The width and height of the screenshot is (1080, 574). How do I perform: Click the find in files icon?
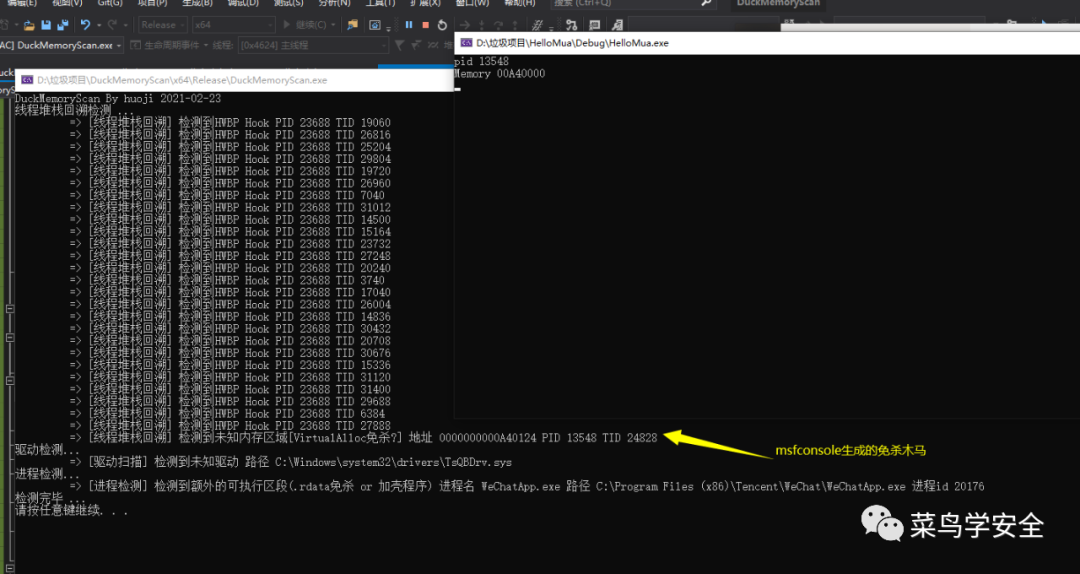pos(353,25)
